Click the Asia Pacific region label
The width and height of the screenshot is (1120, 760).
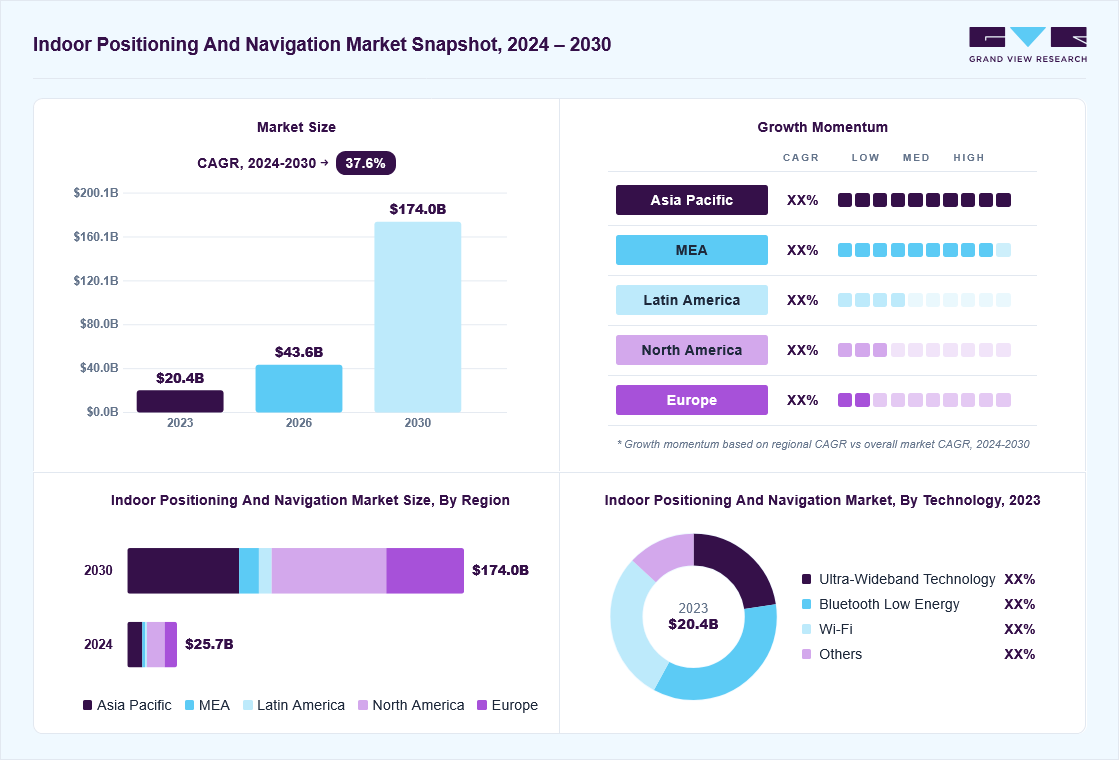691,200
